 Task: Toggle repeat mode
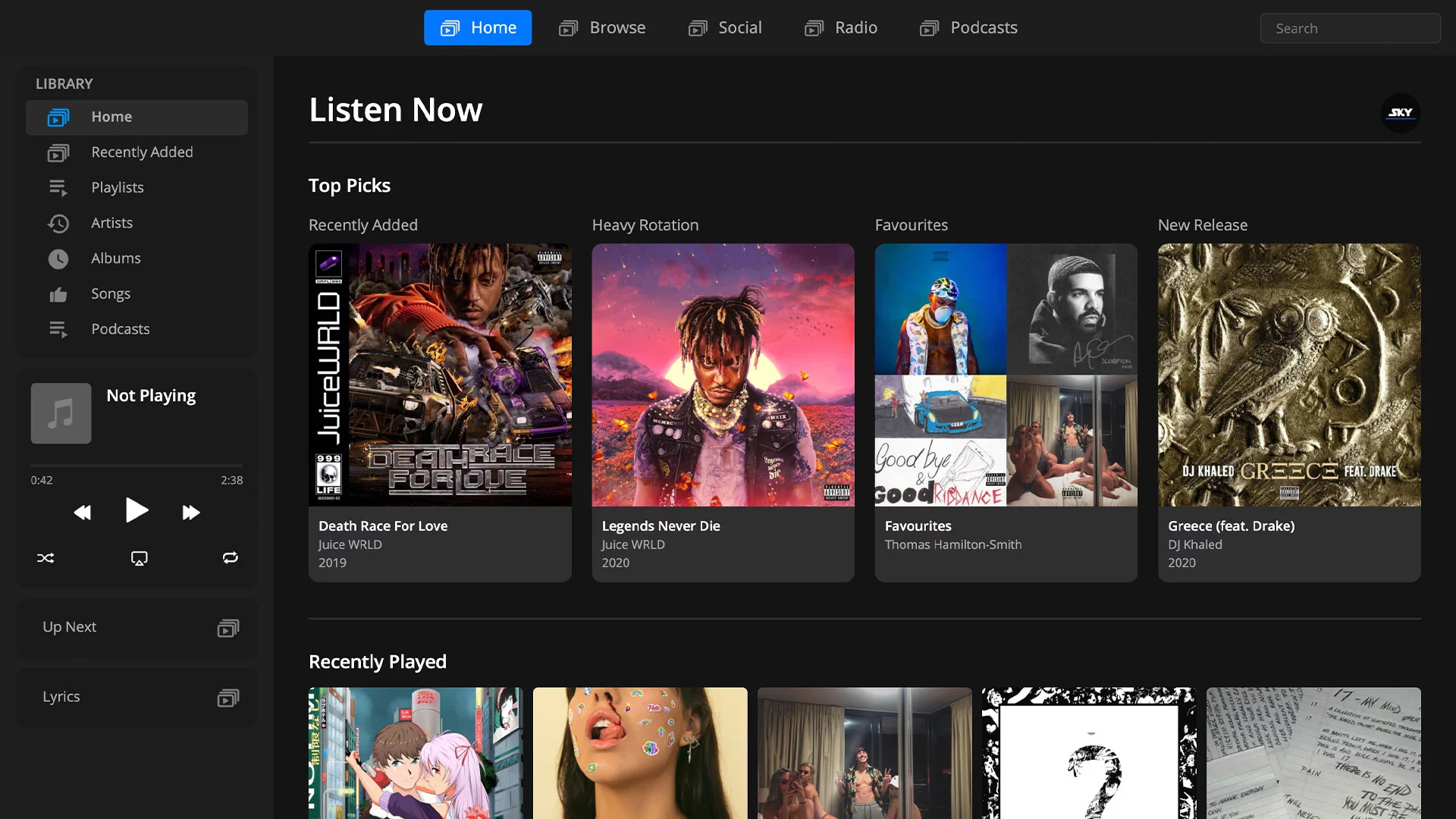(x=231, y=557)
